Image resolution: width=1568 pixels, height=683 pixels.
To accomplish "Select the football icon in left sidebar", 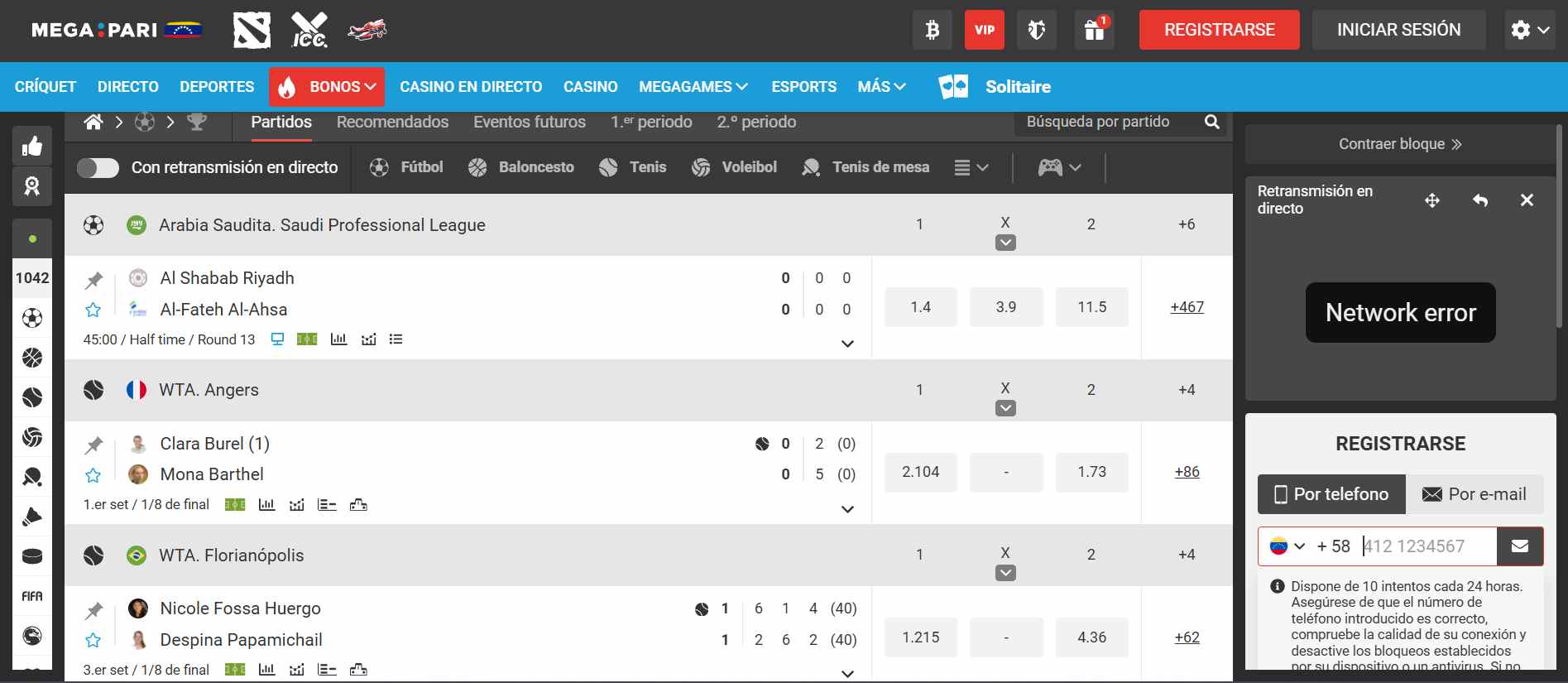I will tap(32, 318).
